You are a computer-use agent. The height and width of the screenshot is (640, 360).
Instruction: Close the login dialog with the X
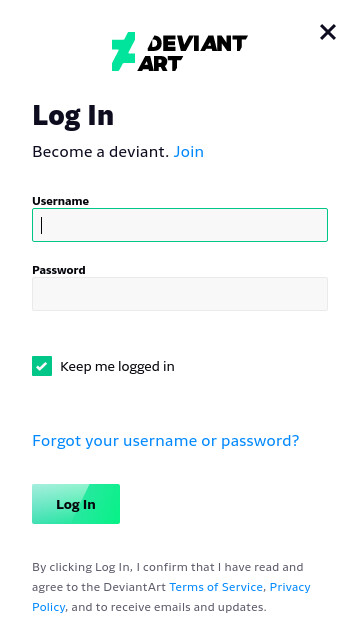[328, 32]
